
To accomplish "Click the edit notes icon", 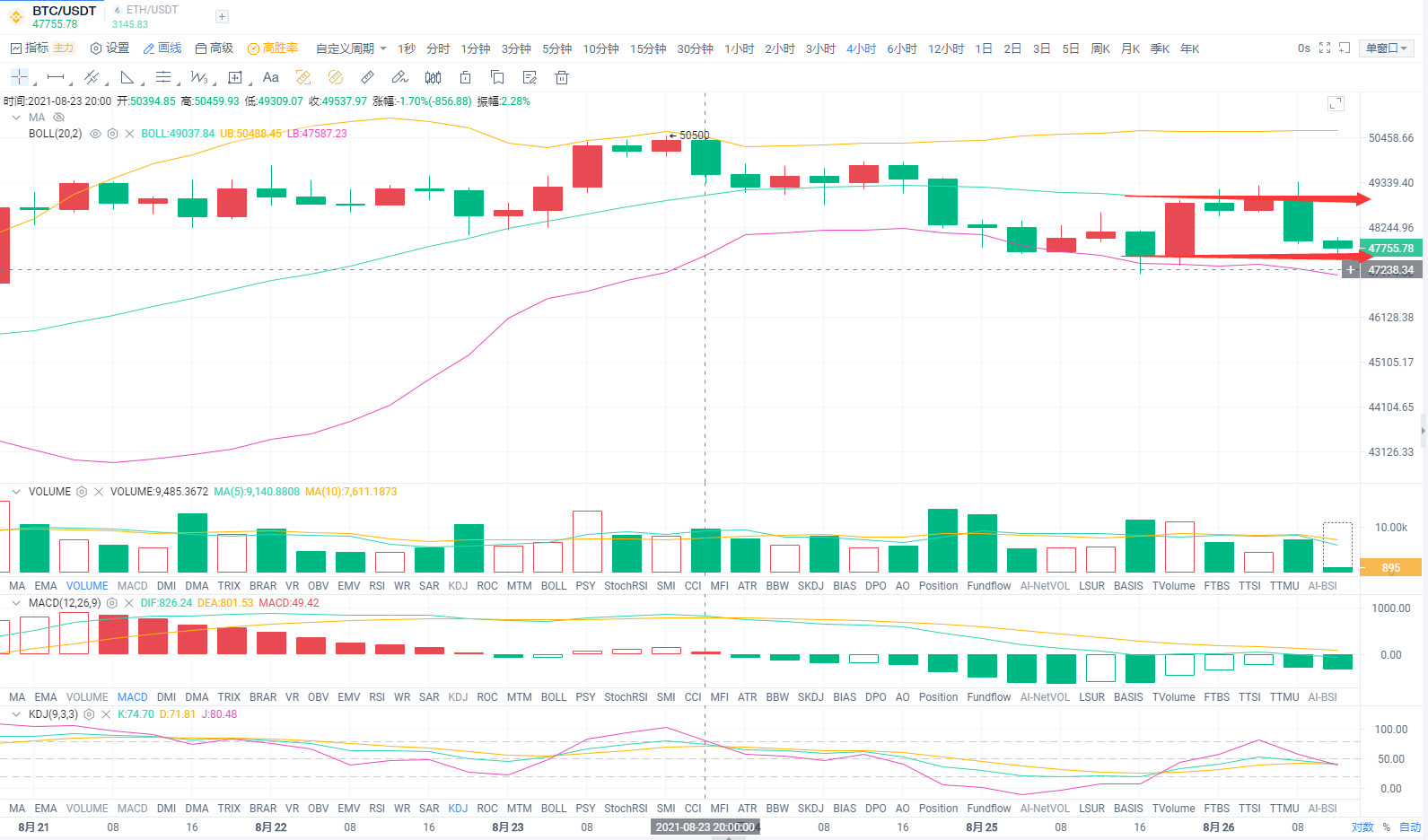I will tap(530, 77).
